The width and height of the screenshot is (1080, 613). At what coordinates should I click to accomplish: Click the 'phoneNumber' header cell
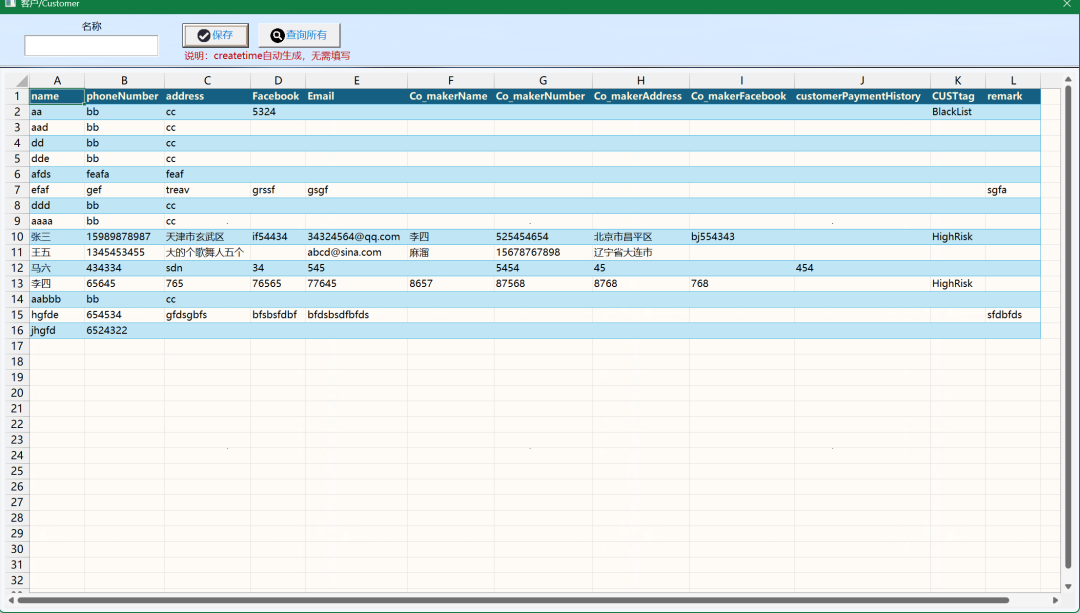click(x=124, y=96)
